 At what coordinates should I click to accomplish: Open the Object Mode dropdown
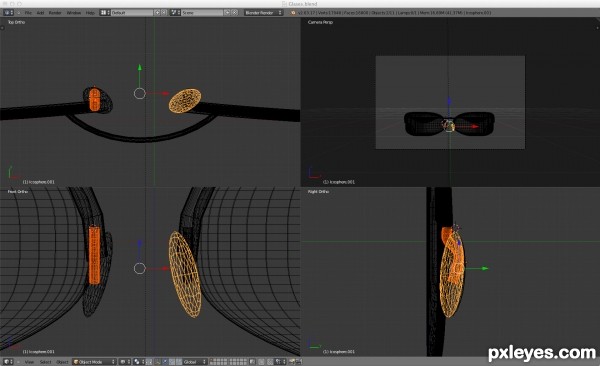[95, 362]
